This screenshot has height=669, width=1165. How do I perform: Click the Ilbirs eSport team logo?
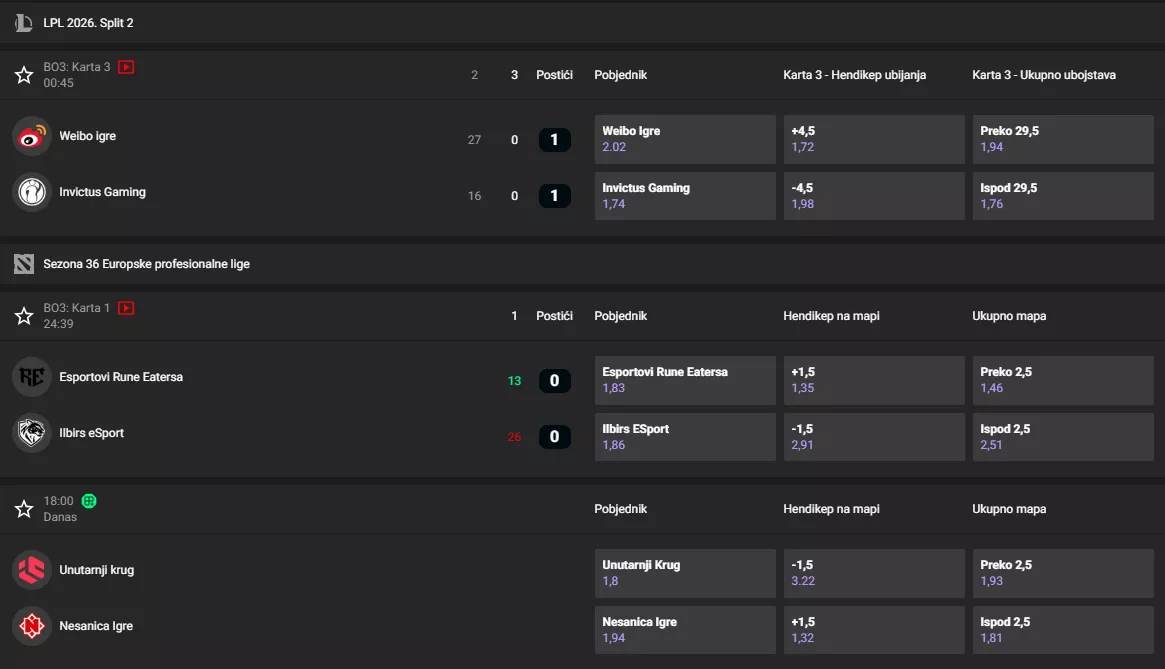coord(32,433)
